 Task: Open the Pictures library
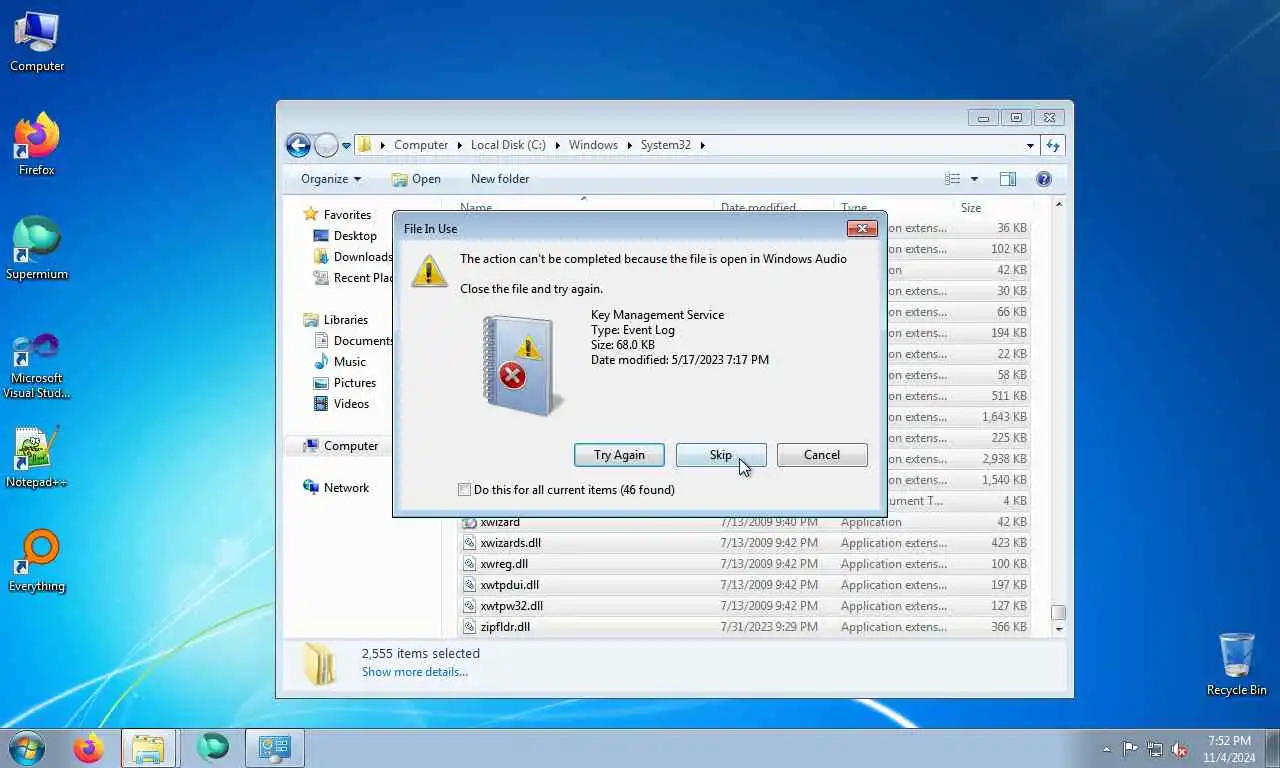[x=355, y=383]
